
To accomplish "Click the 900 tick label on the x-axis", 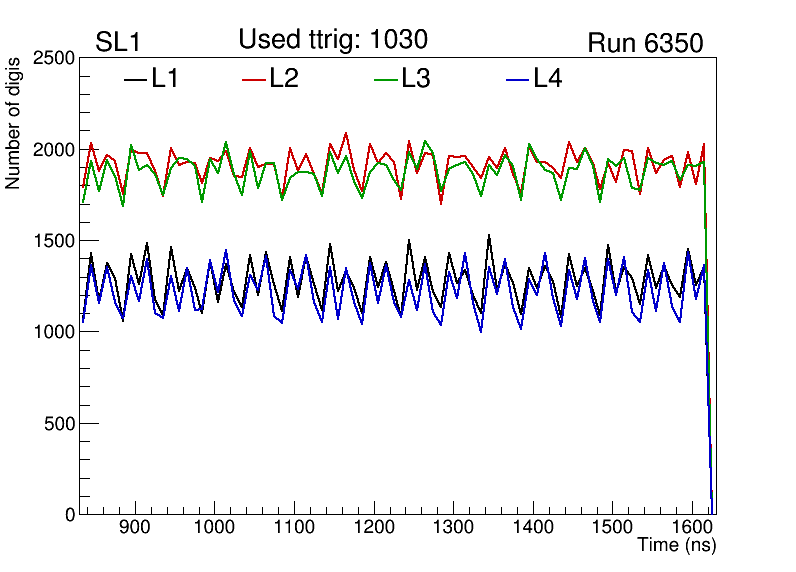I will pyautogui.click(x=134, y=527).
